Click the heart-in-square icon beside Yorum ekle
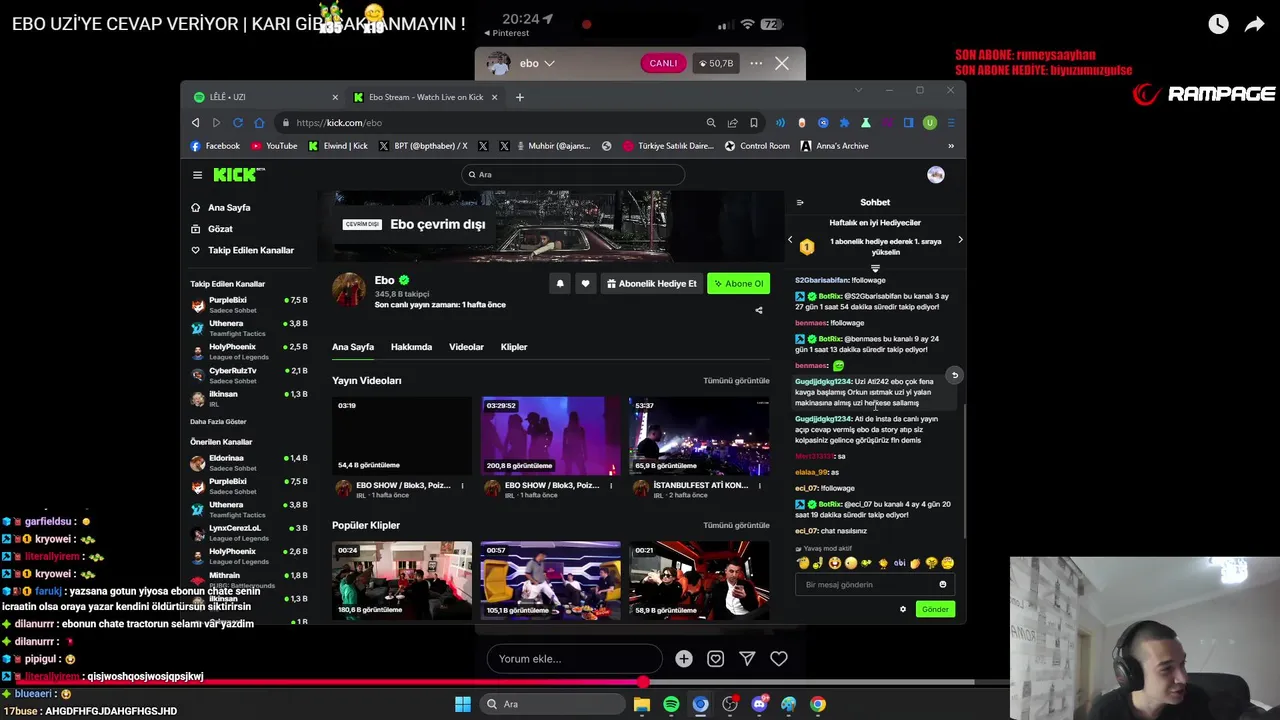Image resolution: width=1280 pixels, height=720 pixels. [716, 659]
